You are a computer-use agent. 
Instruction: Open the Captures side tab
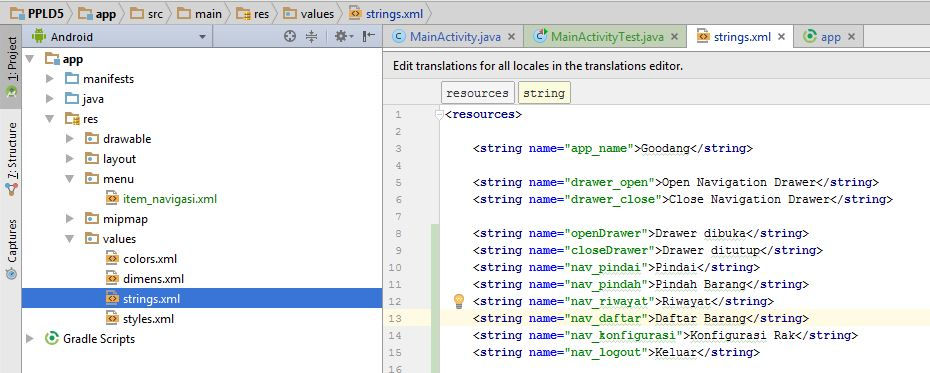(x=11, y=249)
